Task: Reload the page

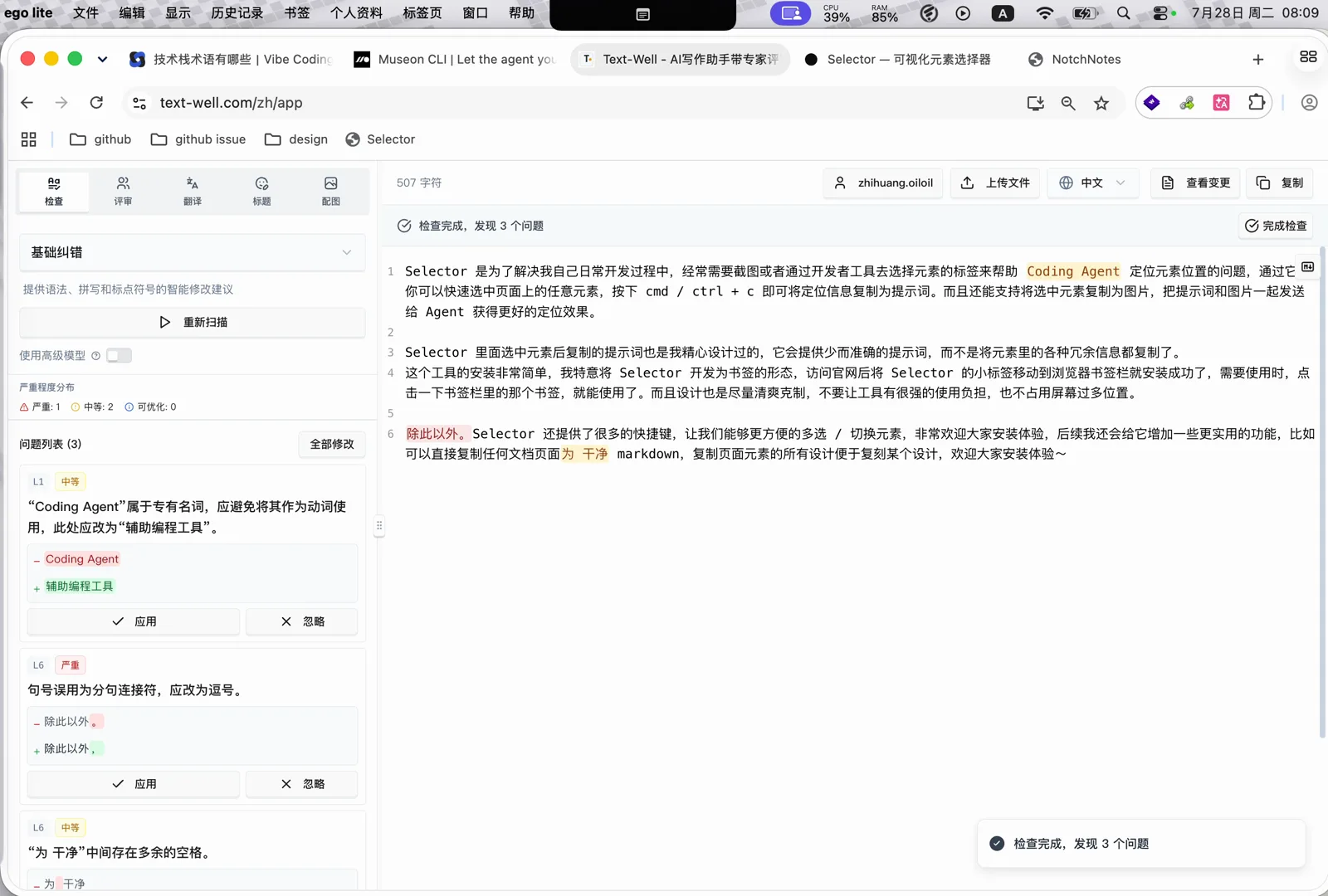Action: click(x=96, y=103)
